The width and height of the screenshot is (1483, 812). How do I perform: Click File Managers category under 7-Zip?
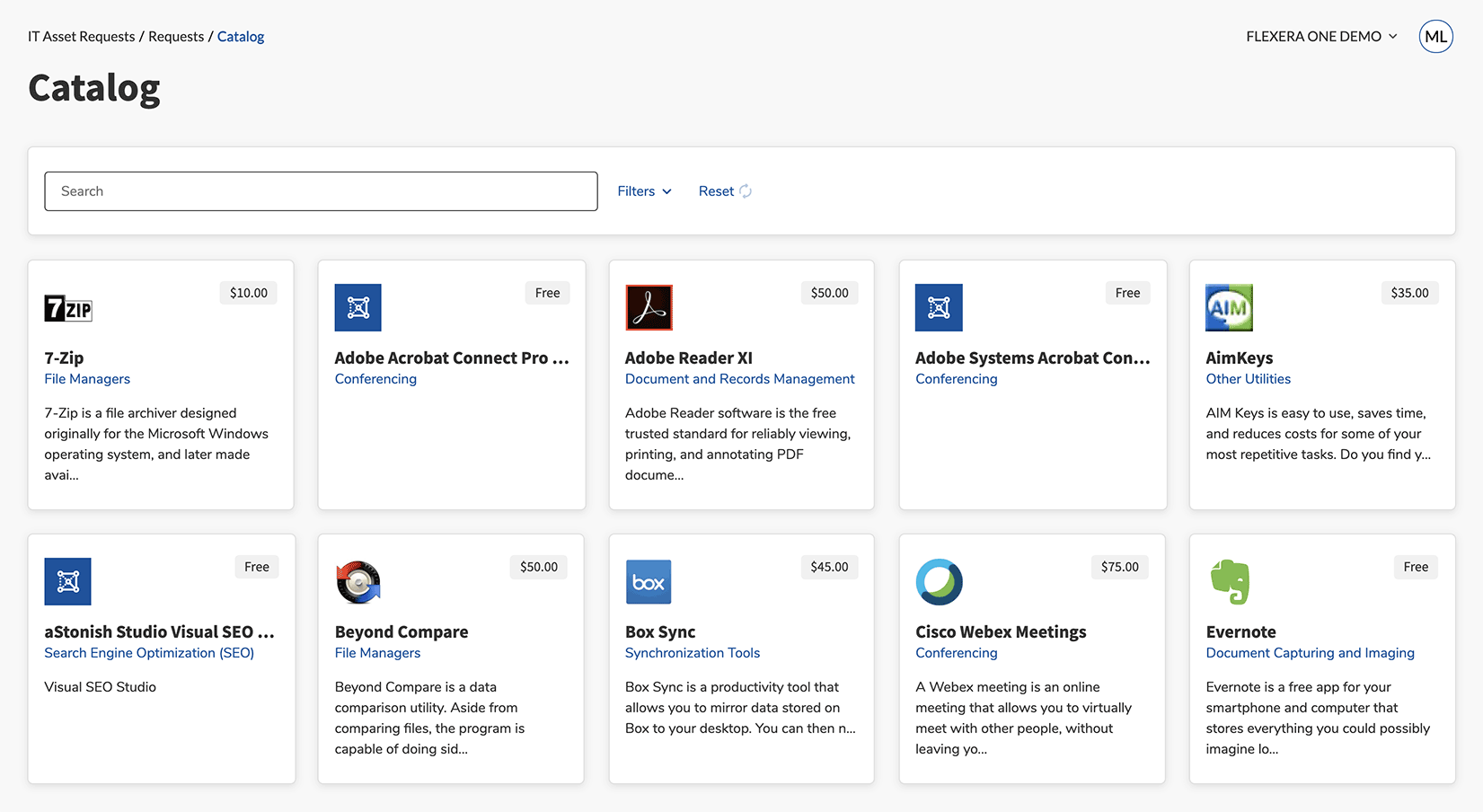coord(87,379)
